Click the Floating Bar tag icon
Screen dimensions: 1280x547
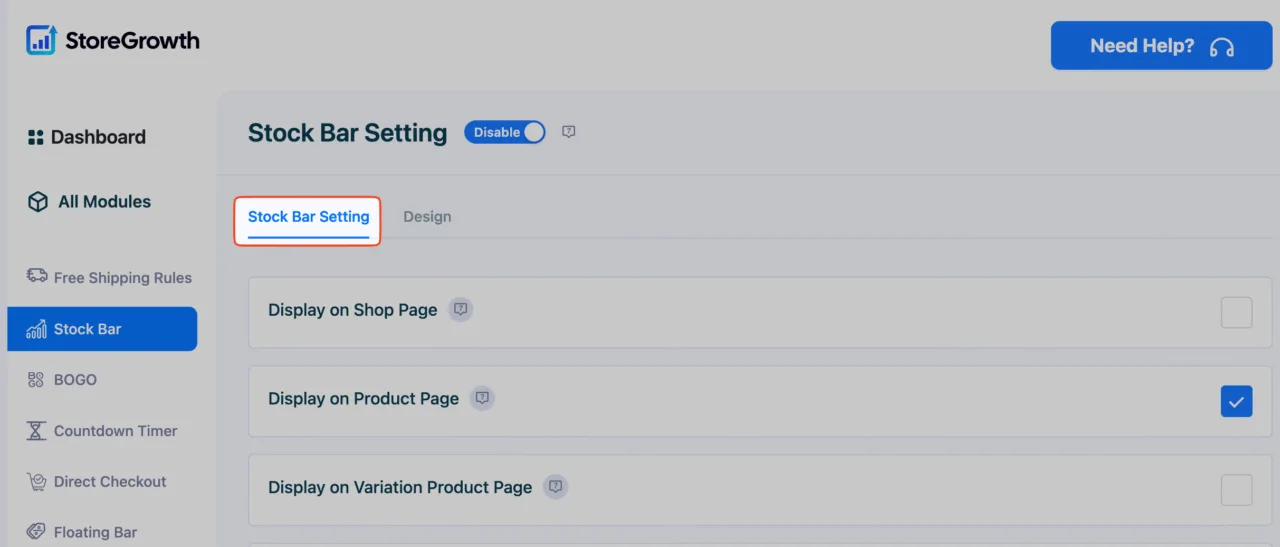(37, 532)
